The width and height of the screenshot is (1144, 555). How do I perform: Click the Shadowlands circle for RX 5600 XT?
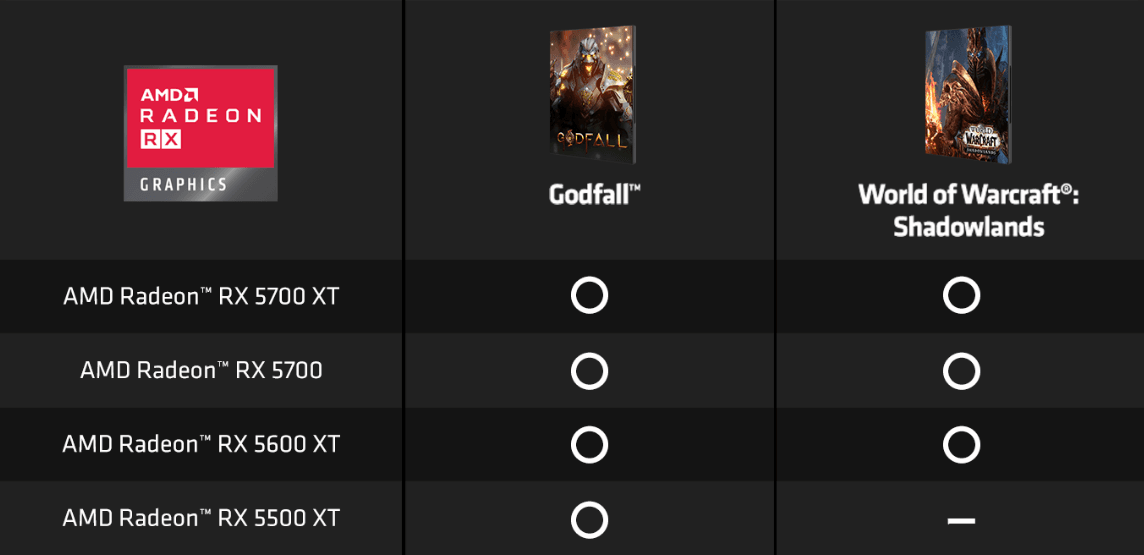961,445
